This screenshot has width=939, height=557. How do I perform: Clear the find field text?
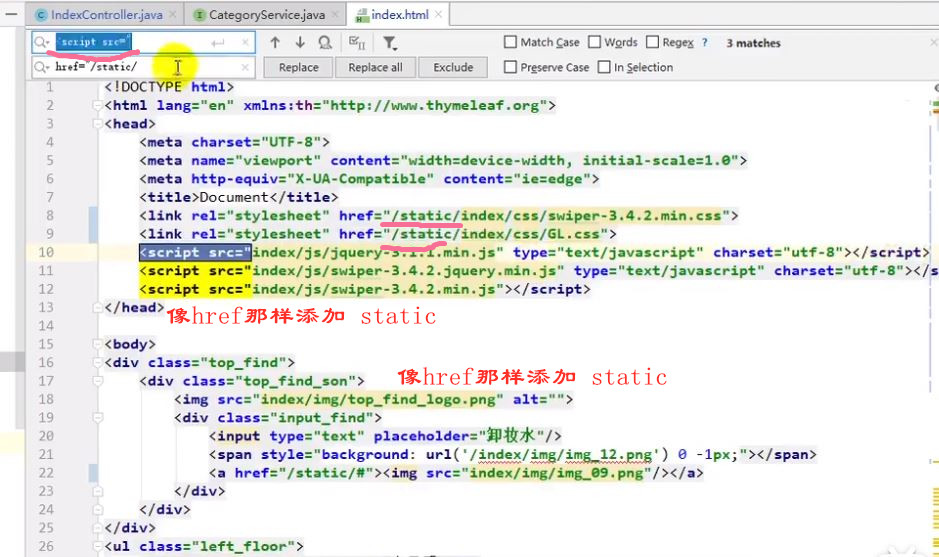pos(245,43)
